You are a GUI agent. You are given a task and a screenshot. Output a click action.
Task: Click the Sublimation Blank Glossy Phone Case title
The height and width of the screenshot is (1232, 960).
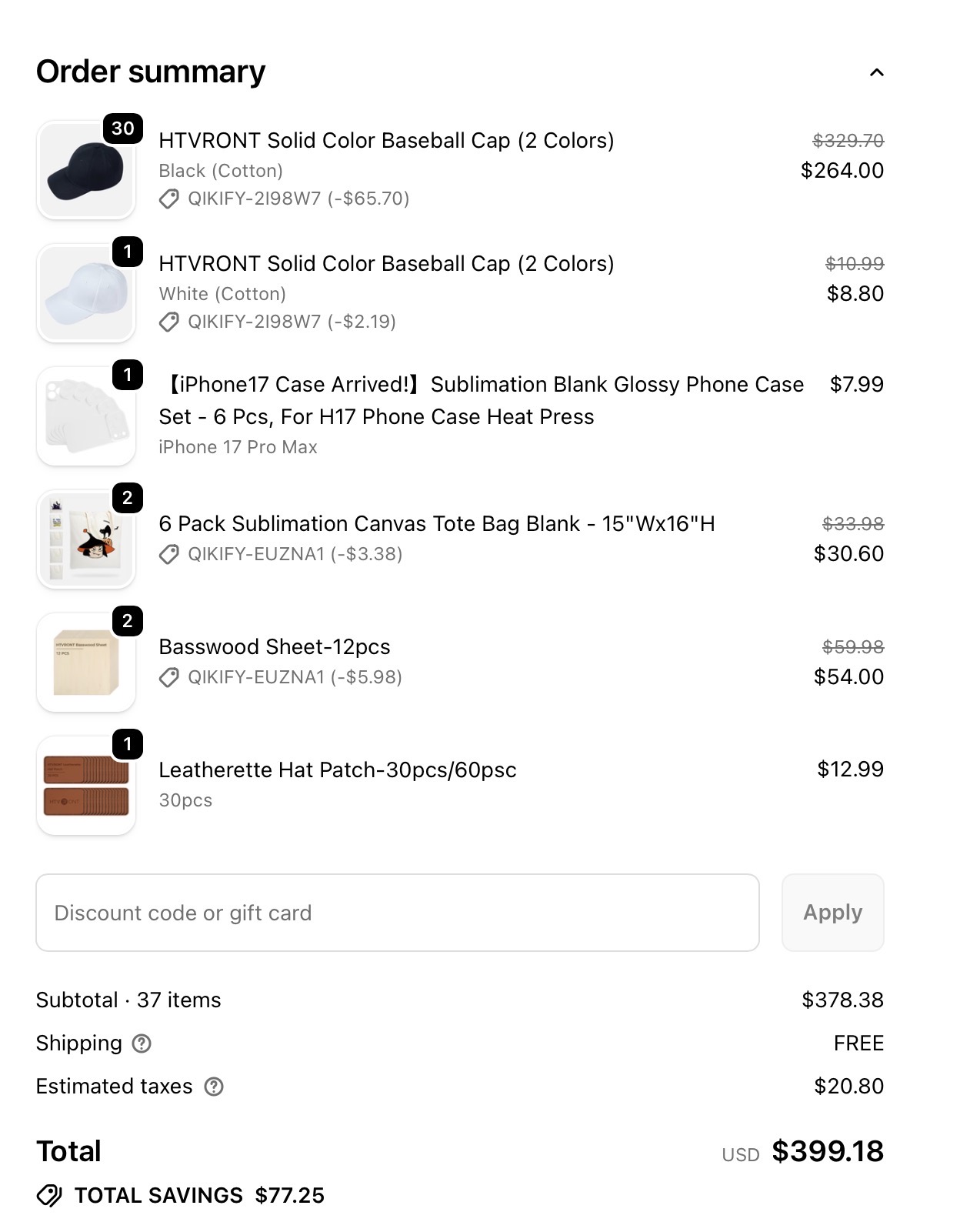click(481, 400)
